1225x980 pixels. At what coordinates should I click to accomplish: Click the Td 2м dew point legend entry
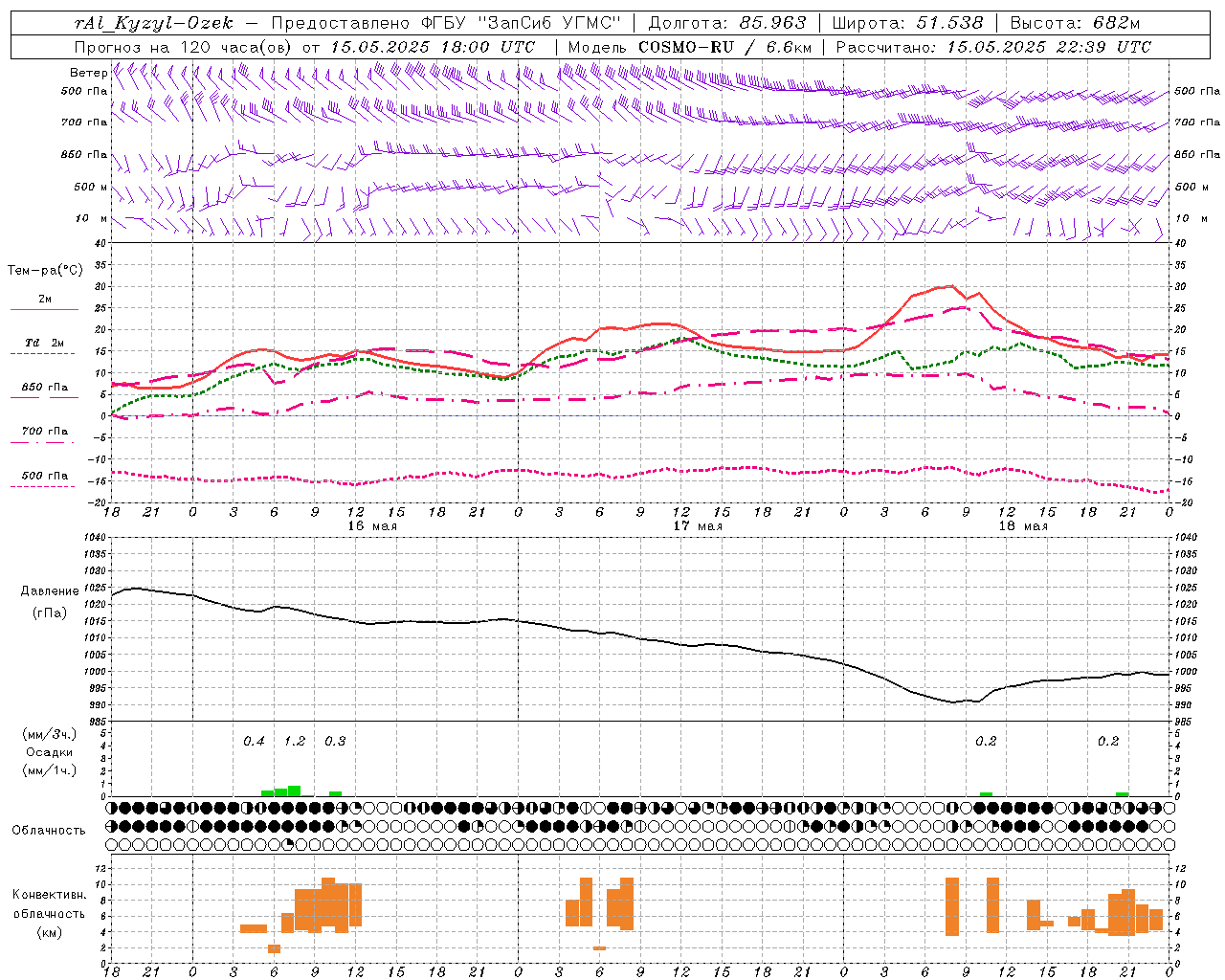pos(44,343)
